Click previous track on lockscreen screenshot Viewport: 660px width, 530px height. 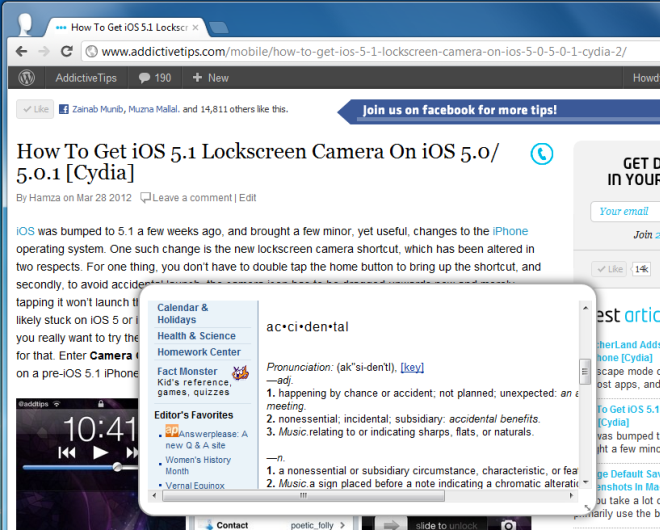[67, 453]
